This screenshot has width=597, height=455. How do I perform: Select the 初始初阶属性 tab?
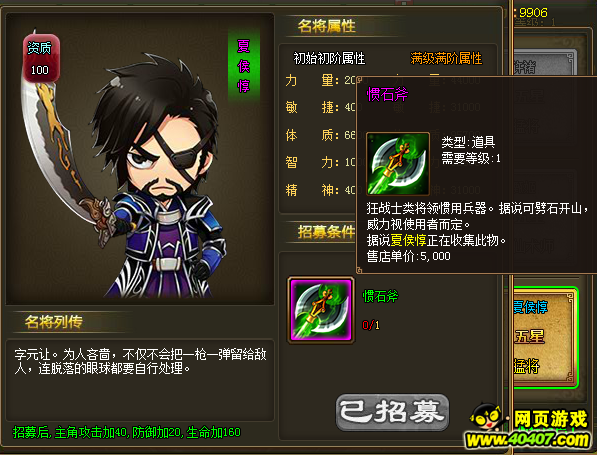pos(329,58)
